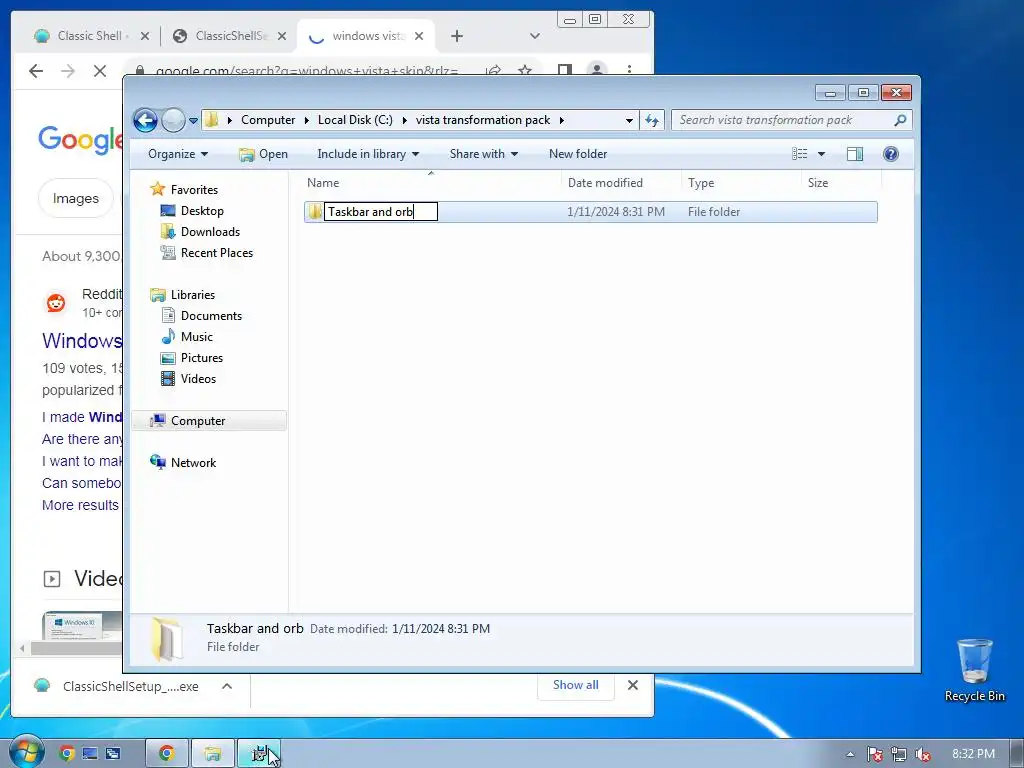Click the Change your view icon
Image resolution: width=1024 pixels, height=768 pixels.
point(799,154)
